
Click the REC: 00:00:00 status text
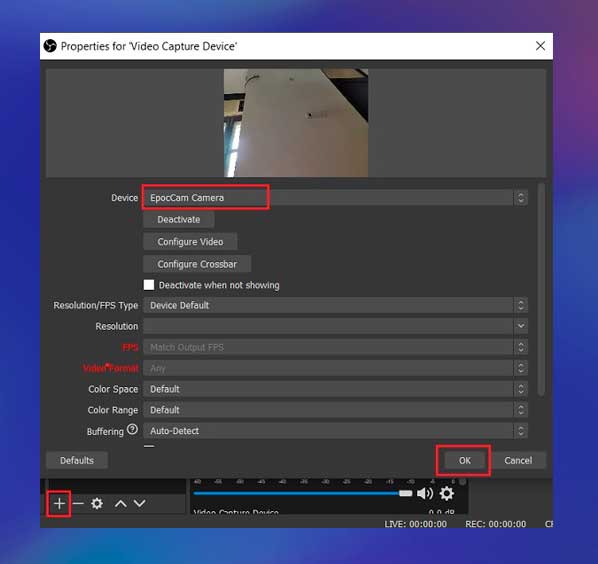[495, 524]
